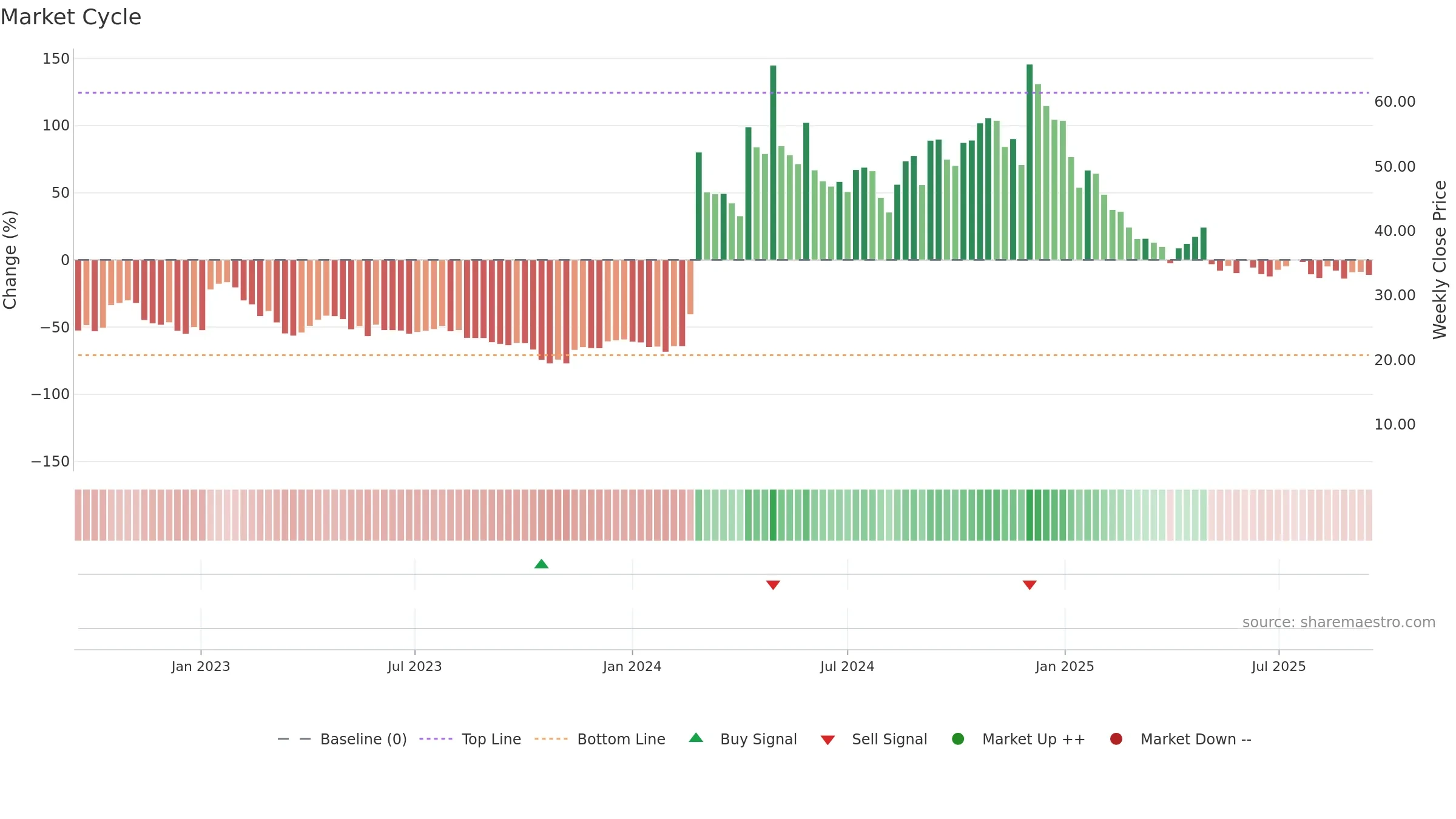
Task: Toggle the Buy Signal legend entry
Action: coord(743,739)
